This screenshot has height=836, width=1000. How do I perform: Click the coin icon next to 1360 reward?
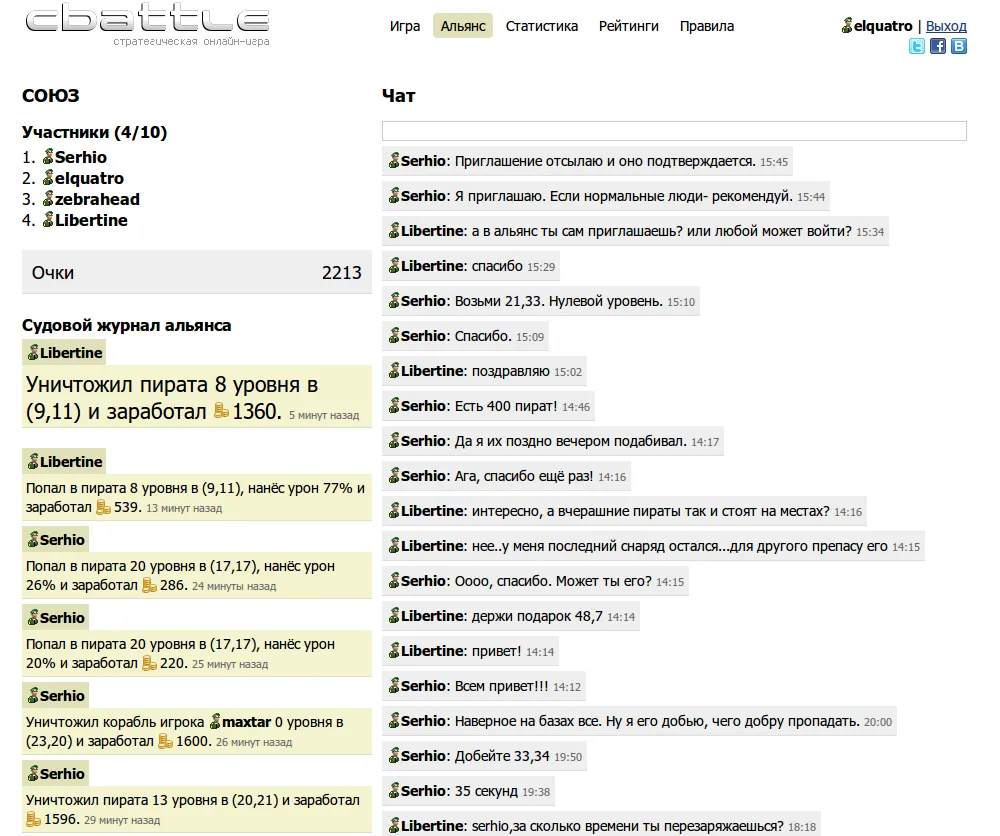tap(222, 411)
